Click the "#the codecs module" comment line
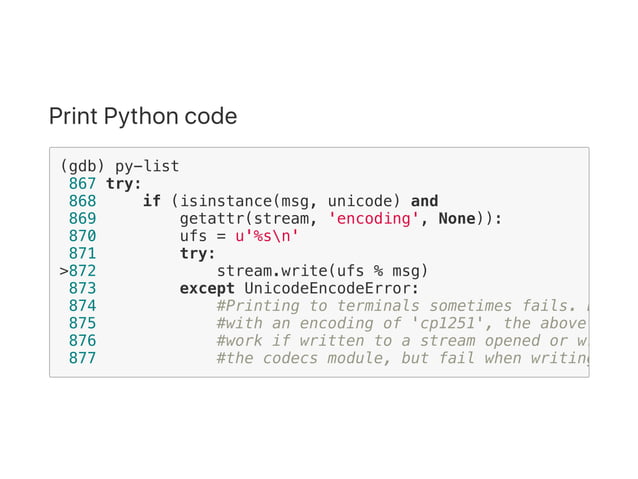Viewport: 638px width, 479px height. click(x=400, y=358)
